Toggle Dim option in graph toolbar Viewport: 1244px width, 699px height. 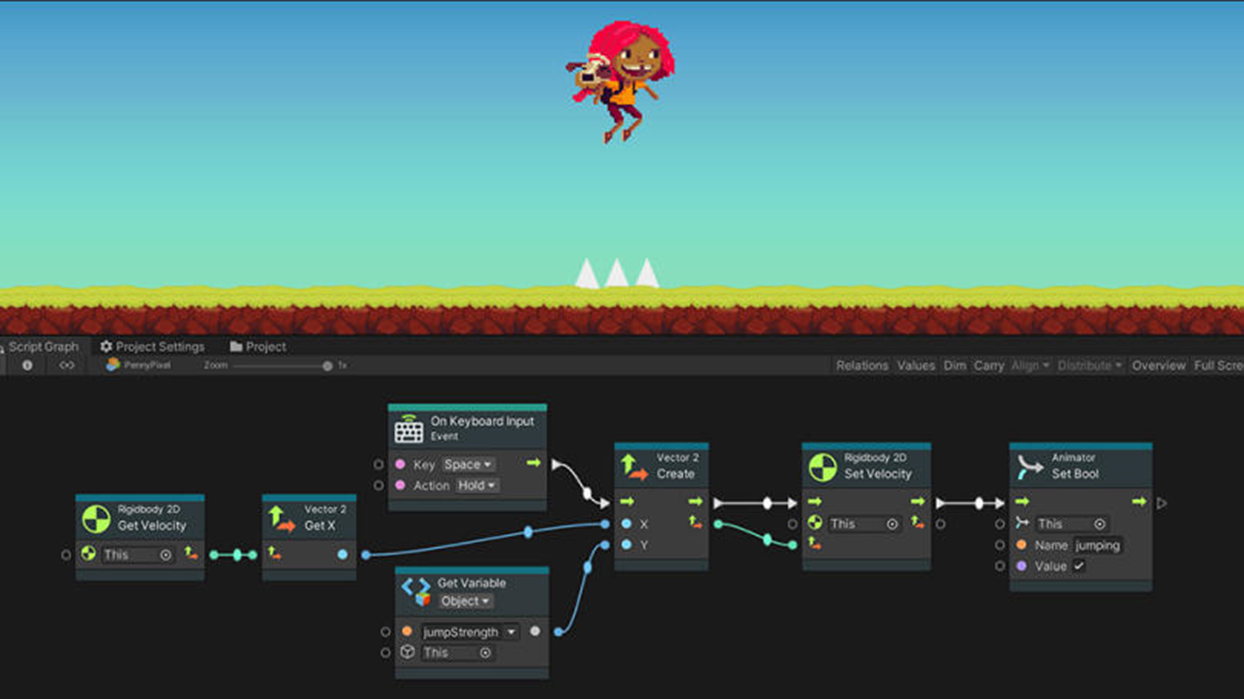click(955, 366)
